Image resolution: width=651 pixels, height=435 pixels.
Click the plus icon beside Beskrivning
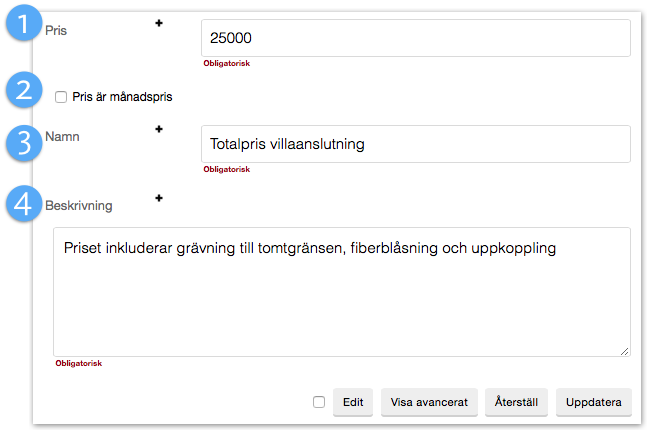[158, 198]
